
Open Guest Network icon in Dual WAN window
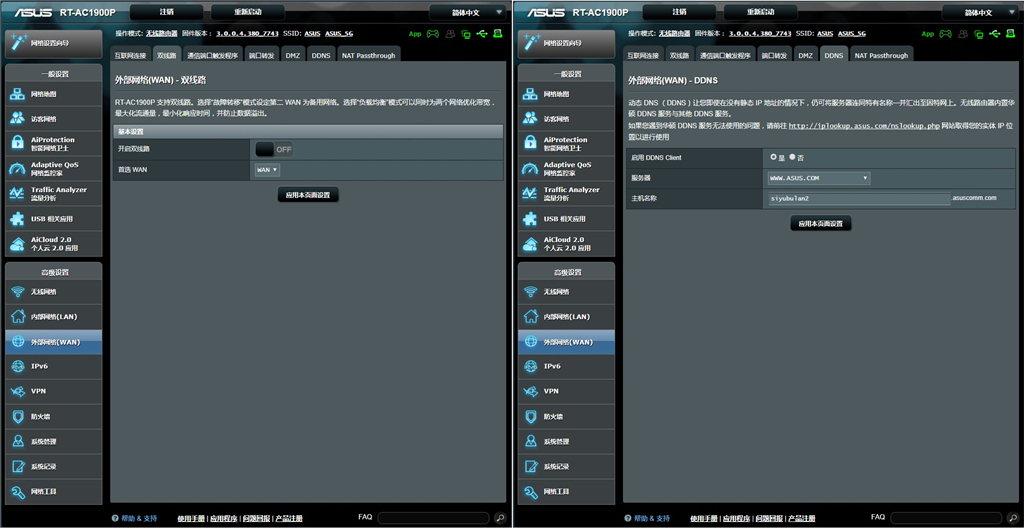coord(17,119)
